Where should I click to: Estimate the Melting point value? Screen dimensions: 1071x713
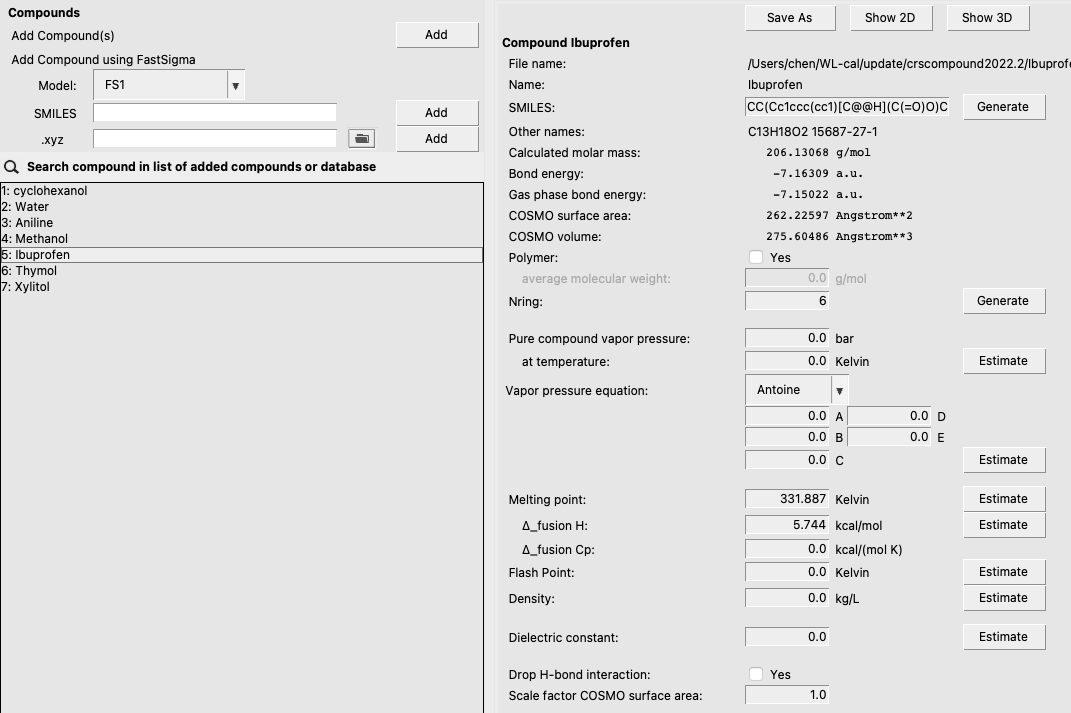click(1003, 499)
